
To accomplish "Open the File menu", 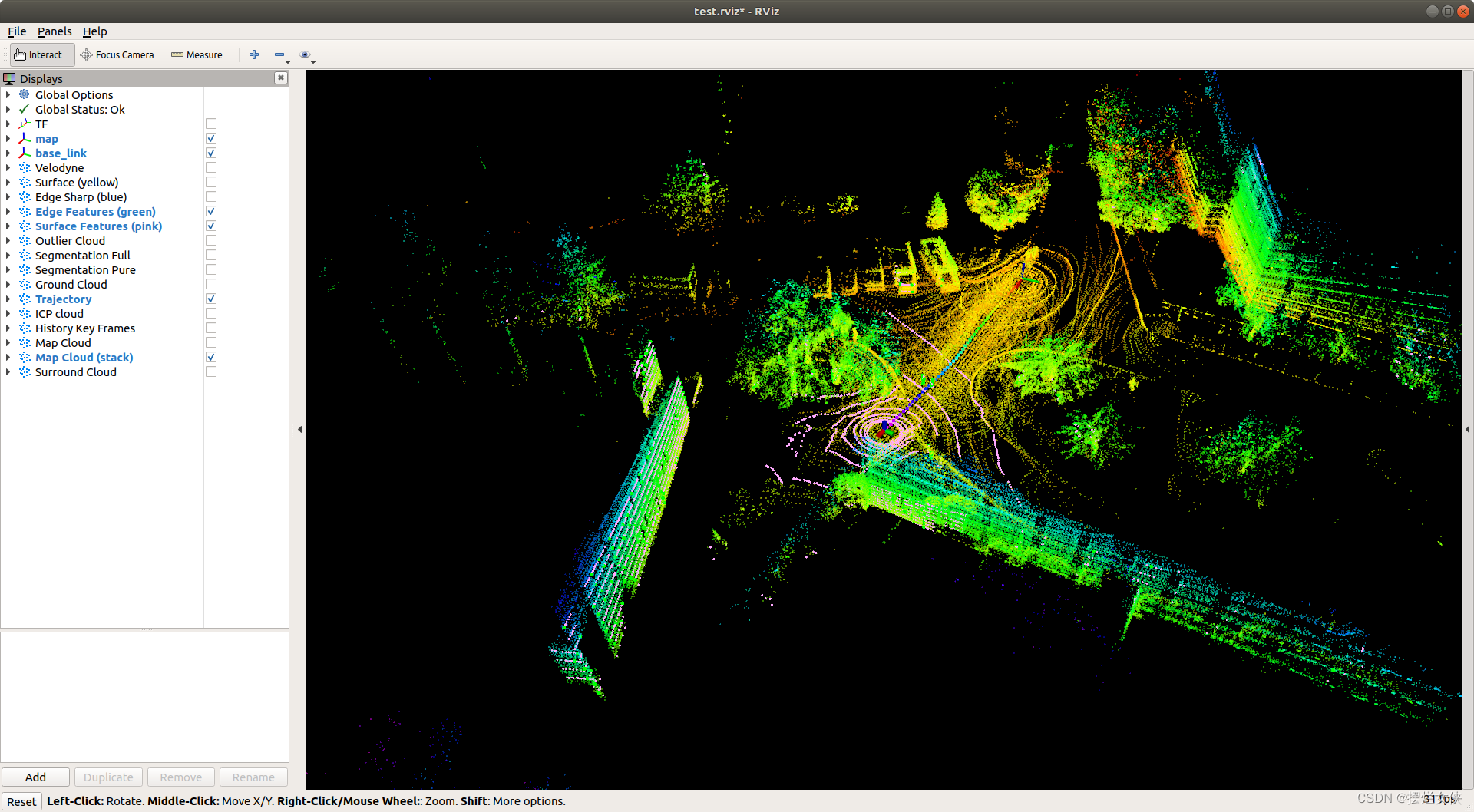I will pos(17,31).
